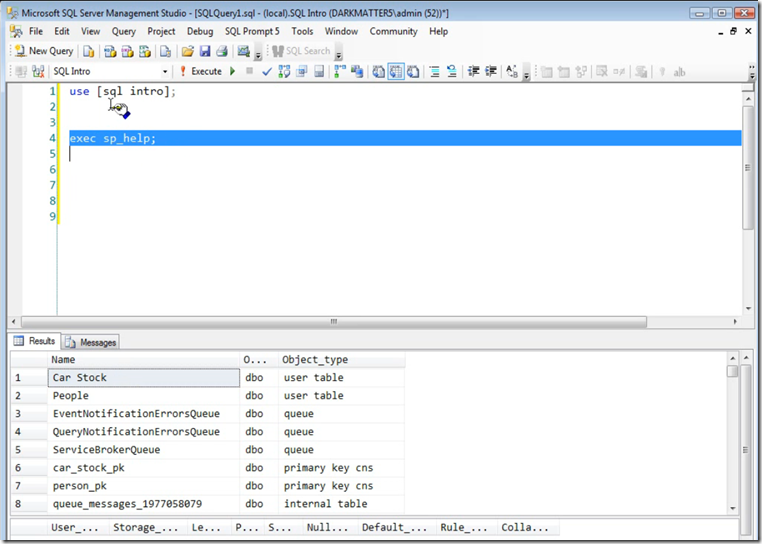Comment out the selected lines
This screenshot has height=544, width=762.
point(434,72)
